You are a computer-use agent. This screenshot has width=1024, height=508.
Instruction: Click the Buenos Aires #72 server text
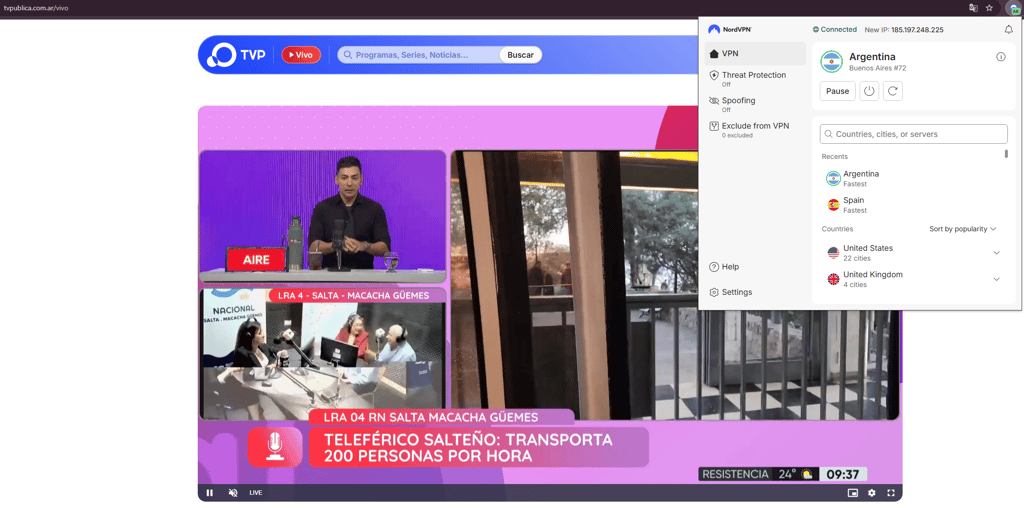tap(877, 68)
